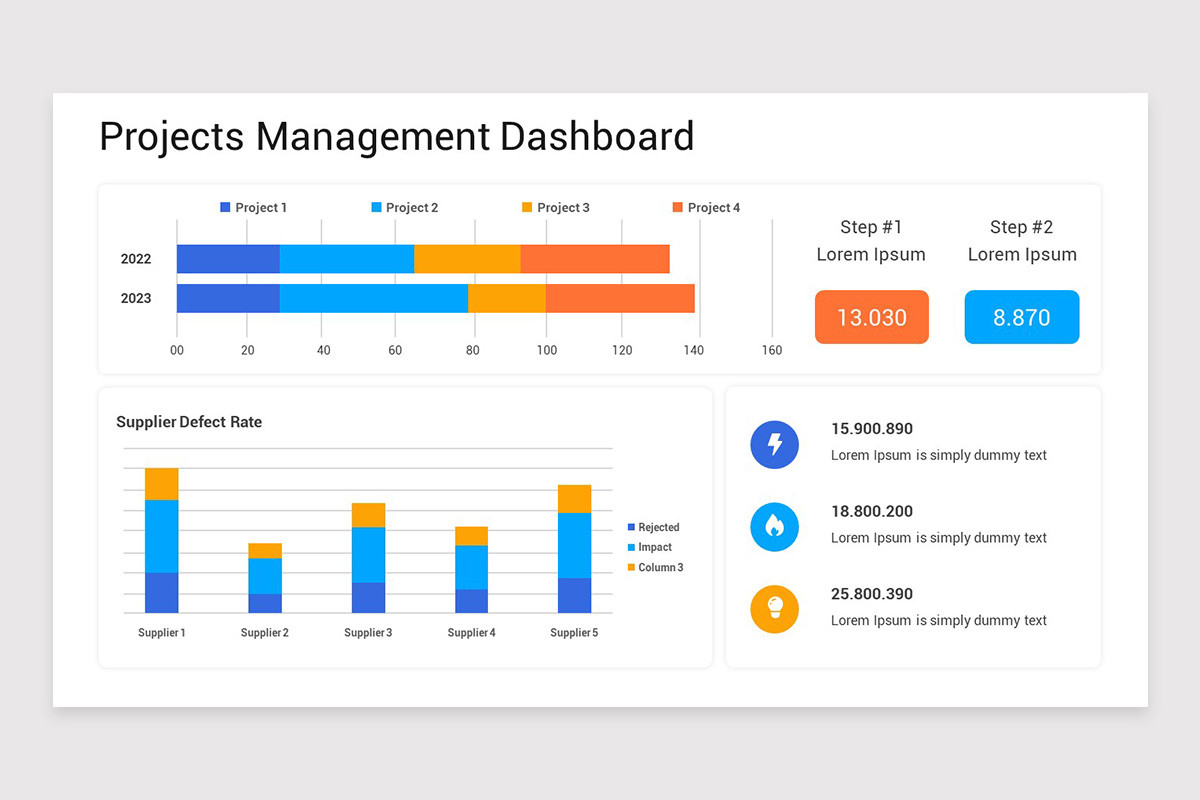
Task: Click the Rejected legend marker
Action: [x=631, y=527]
